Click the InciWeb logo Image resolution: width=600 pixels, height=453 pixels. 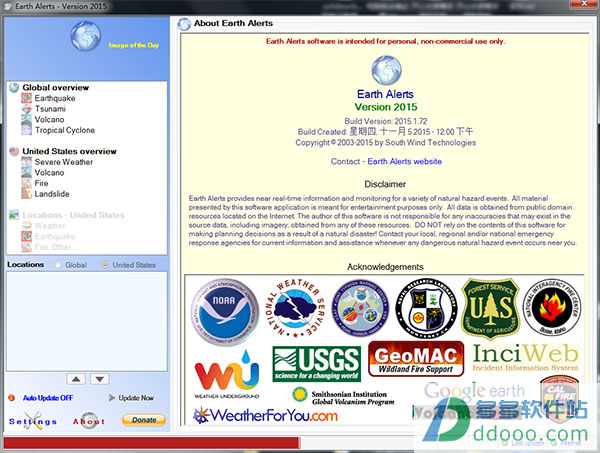(525, 358)
